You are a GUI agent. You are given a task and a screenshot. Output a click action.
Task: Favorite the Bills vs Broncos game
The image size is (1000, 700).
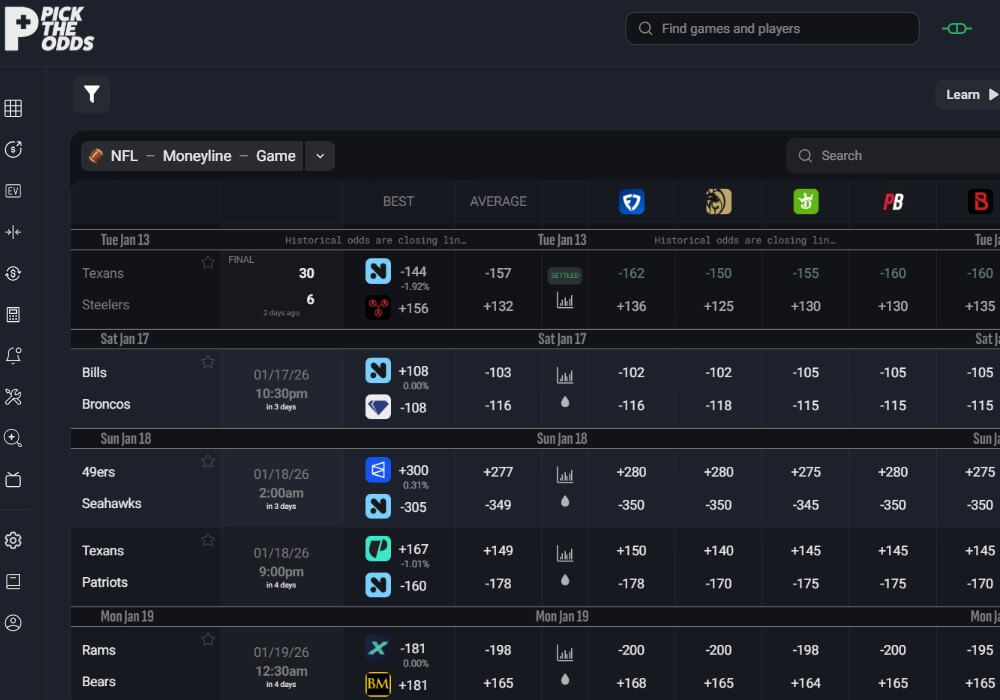[x=208, y=361]
